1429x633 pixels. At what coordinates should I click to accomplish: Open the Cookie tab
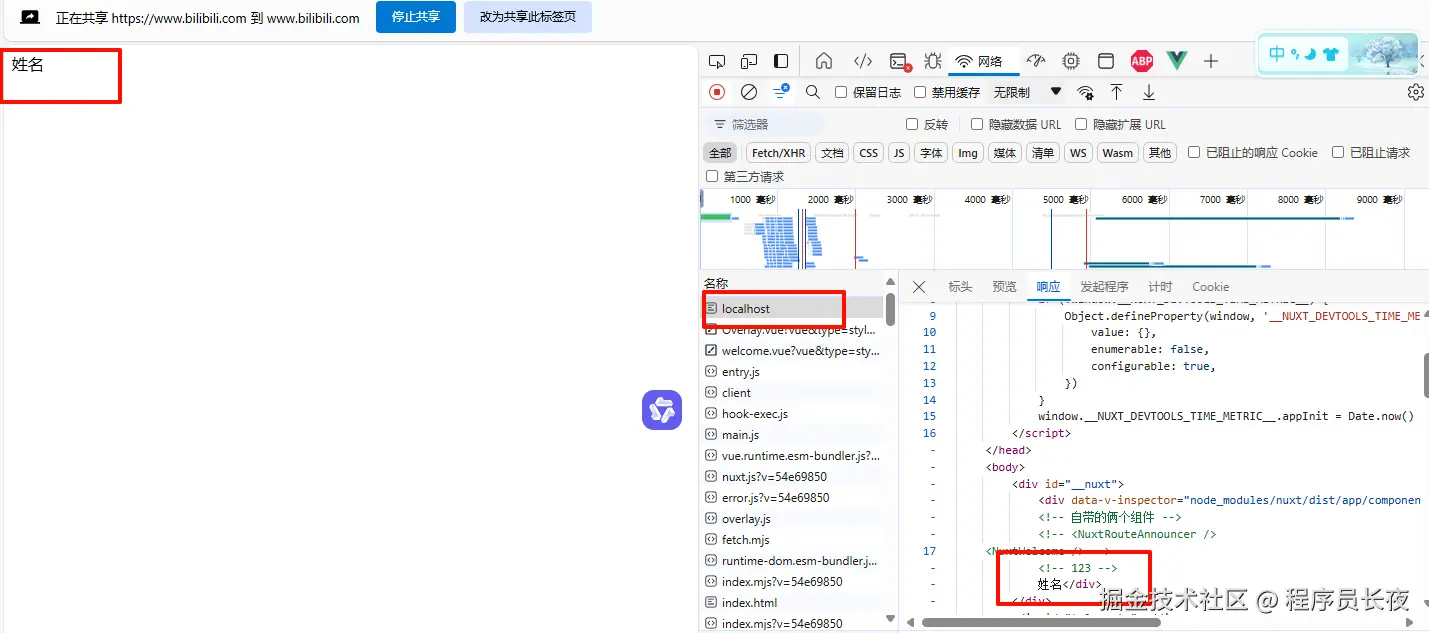point(1210,287)
